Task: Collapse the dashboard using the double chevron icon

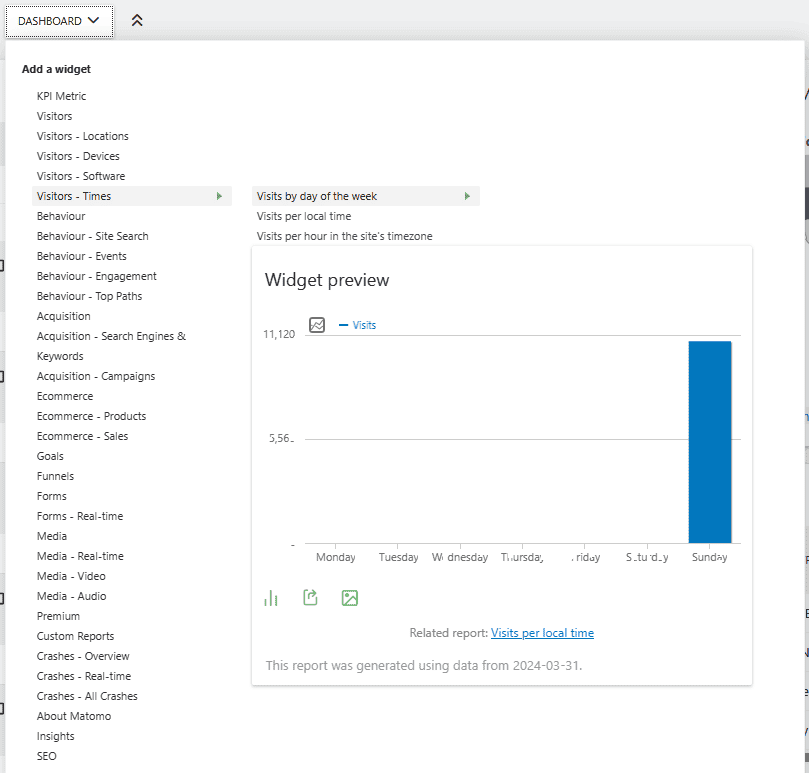Action: pyautogui.click(x=137, y=20)
